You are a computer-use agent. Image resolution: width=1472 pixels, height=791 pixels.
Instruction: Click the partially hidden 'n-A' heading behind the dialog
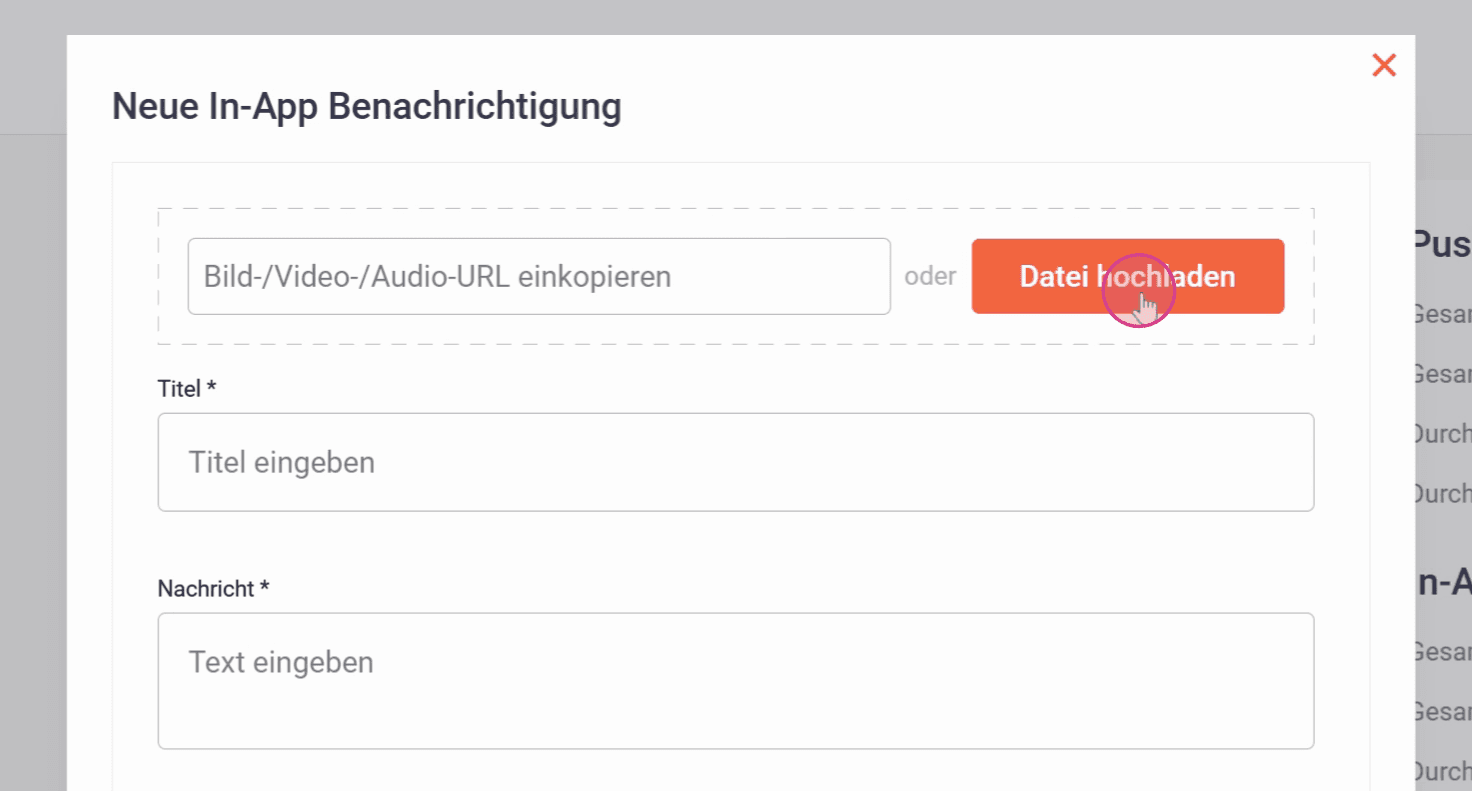pyautogui.click(x=1444, y=582)
